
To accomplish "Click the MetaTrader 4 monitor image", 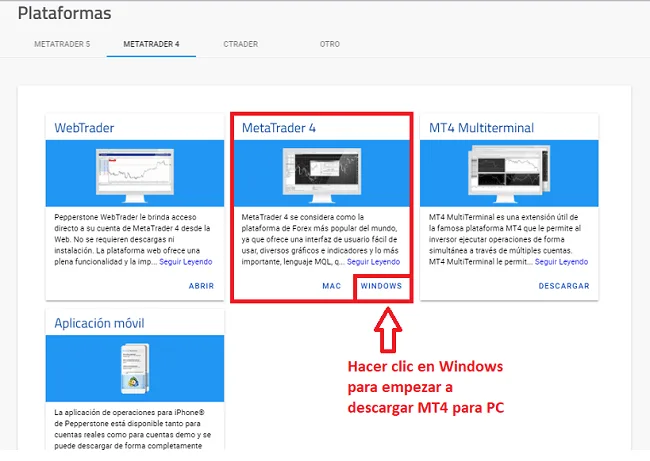I will tap(322, 175).
